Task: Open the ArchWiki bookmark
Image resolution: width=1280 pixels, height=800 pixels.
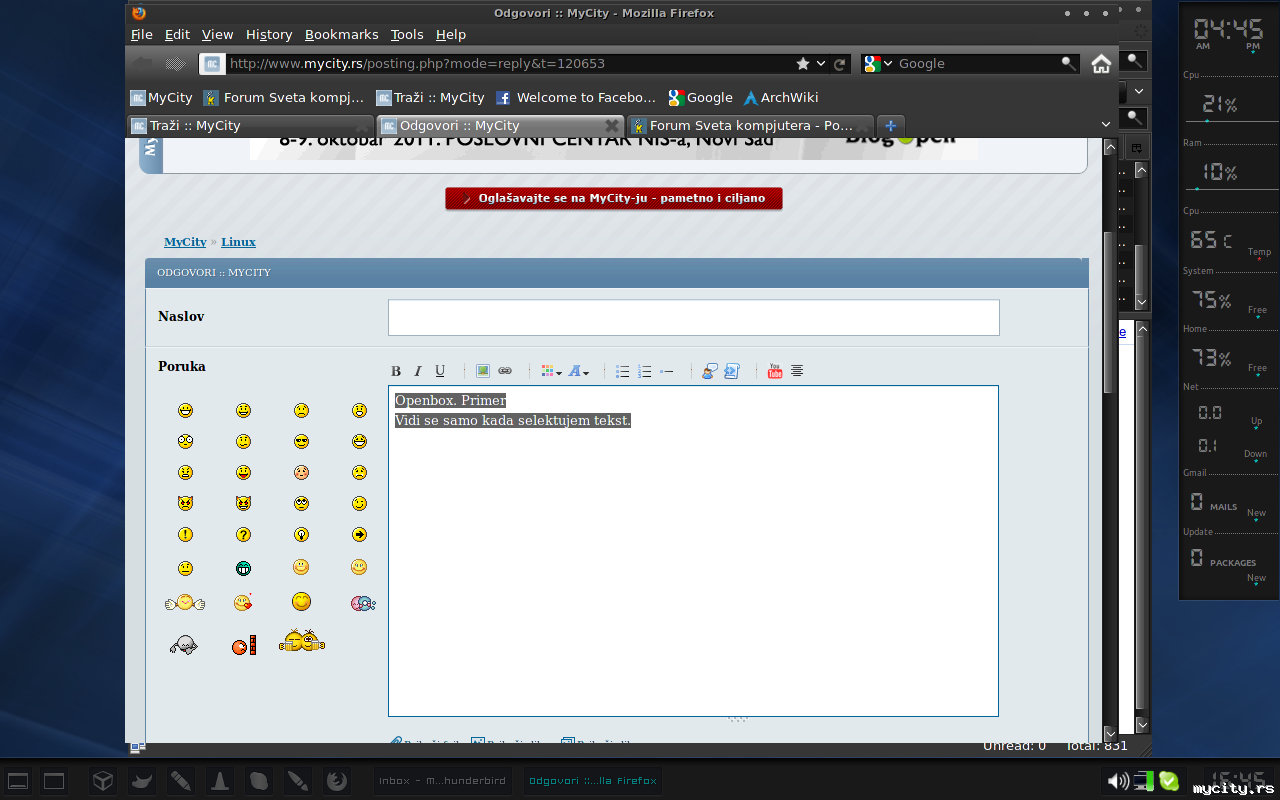Action: 781,98
